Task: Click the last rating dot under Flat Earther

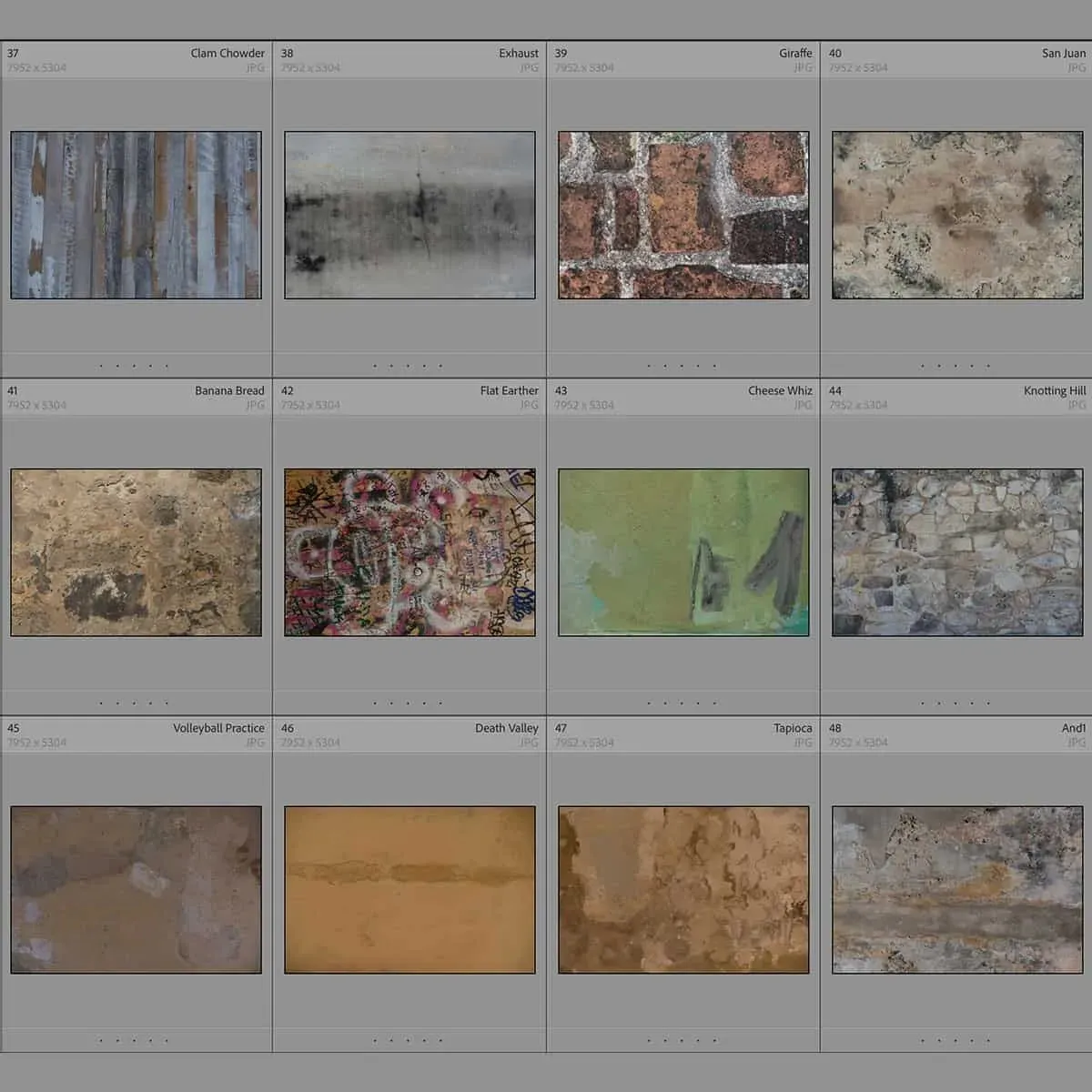Action: 441,703
